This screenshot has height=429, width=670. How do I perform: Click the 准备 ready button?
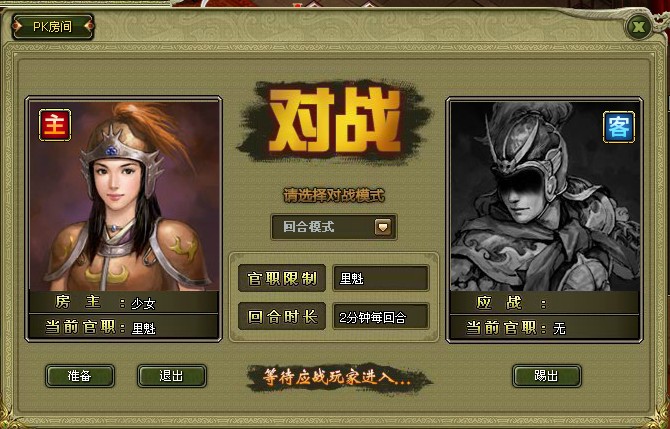click(80, 376)
